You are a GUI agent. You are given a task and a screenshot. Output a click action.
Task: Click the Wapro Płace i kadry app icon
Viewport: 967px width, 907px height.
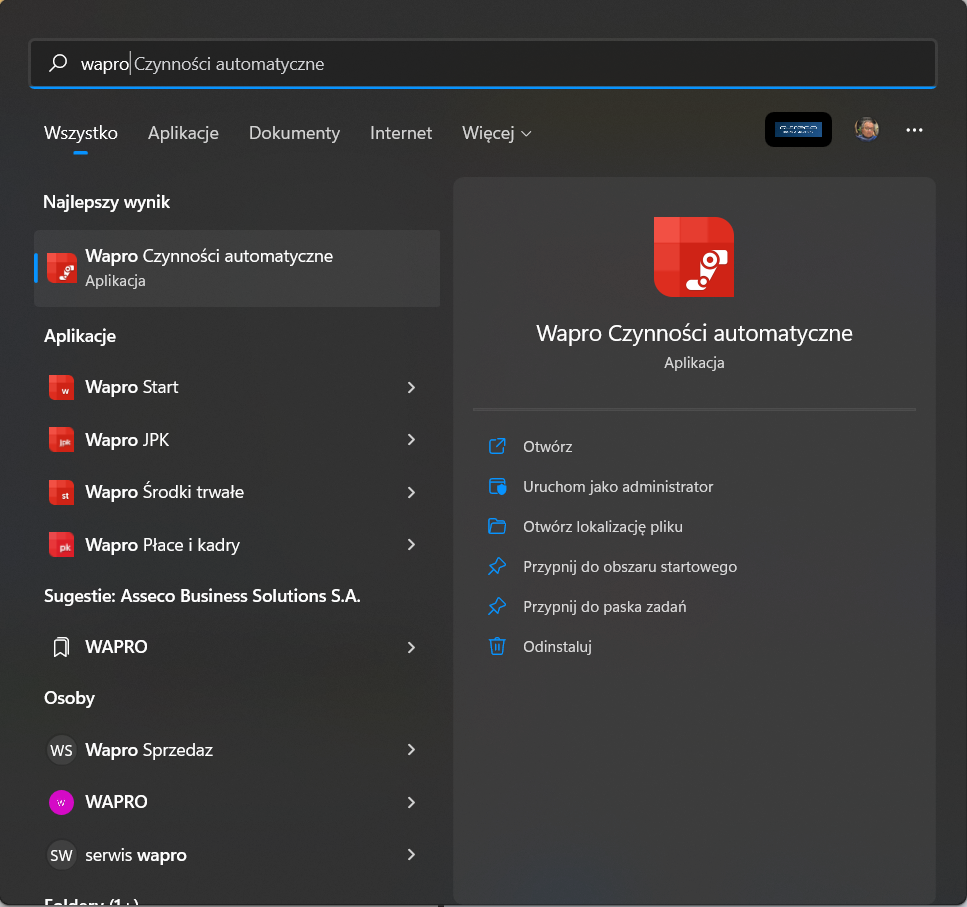pyautogui.click(x=62, y=544)
